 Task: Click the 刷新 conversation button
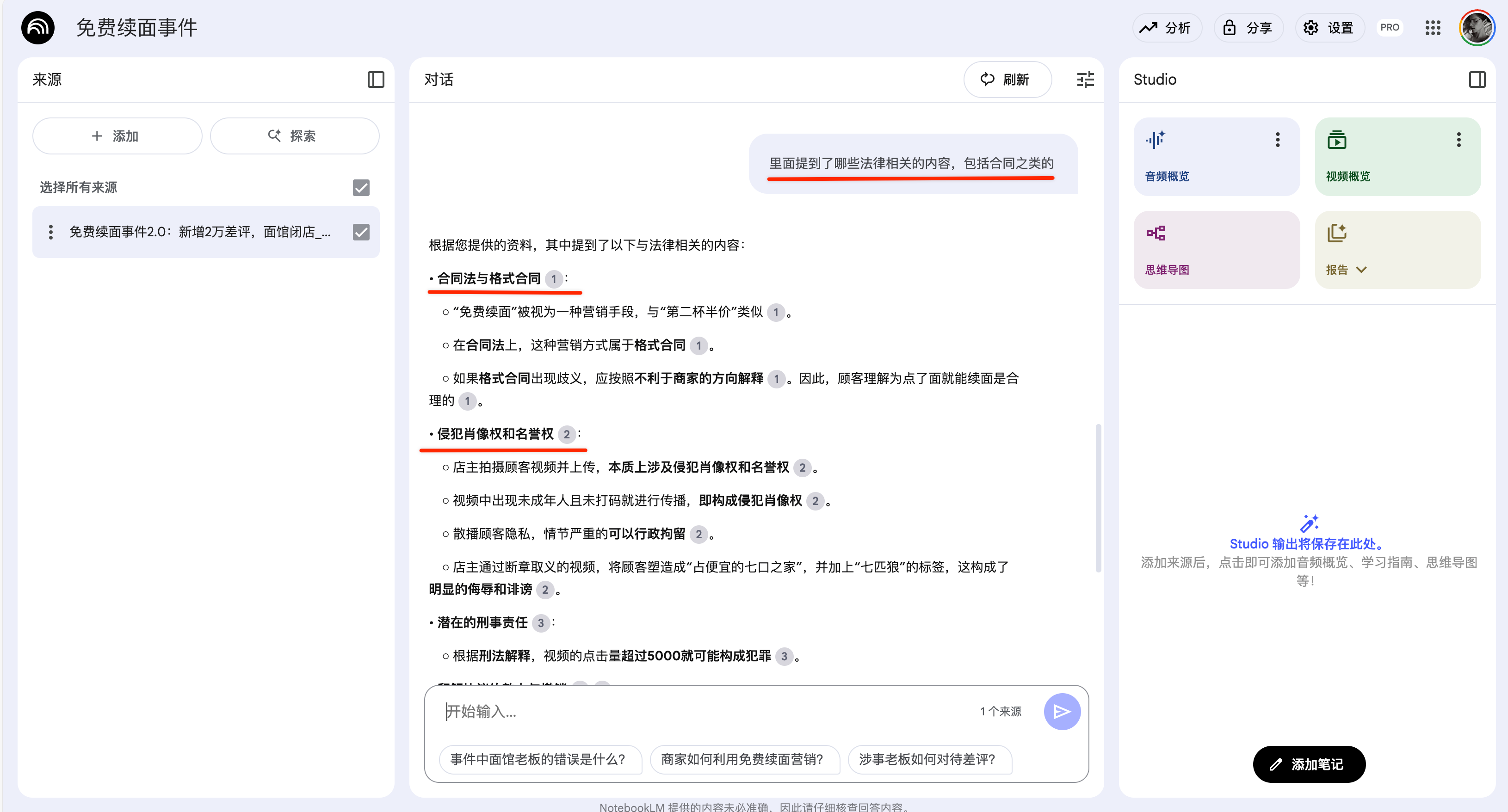coord(1007,80)
